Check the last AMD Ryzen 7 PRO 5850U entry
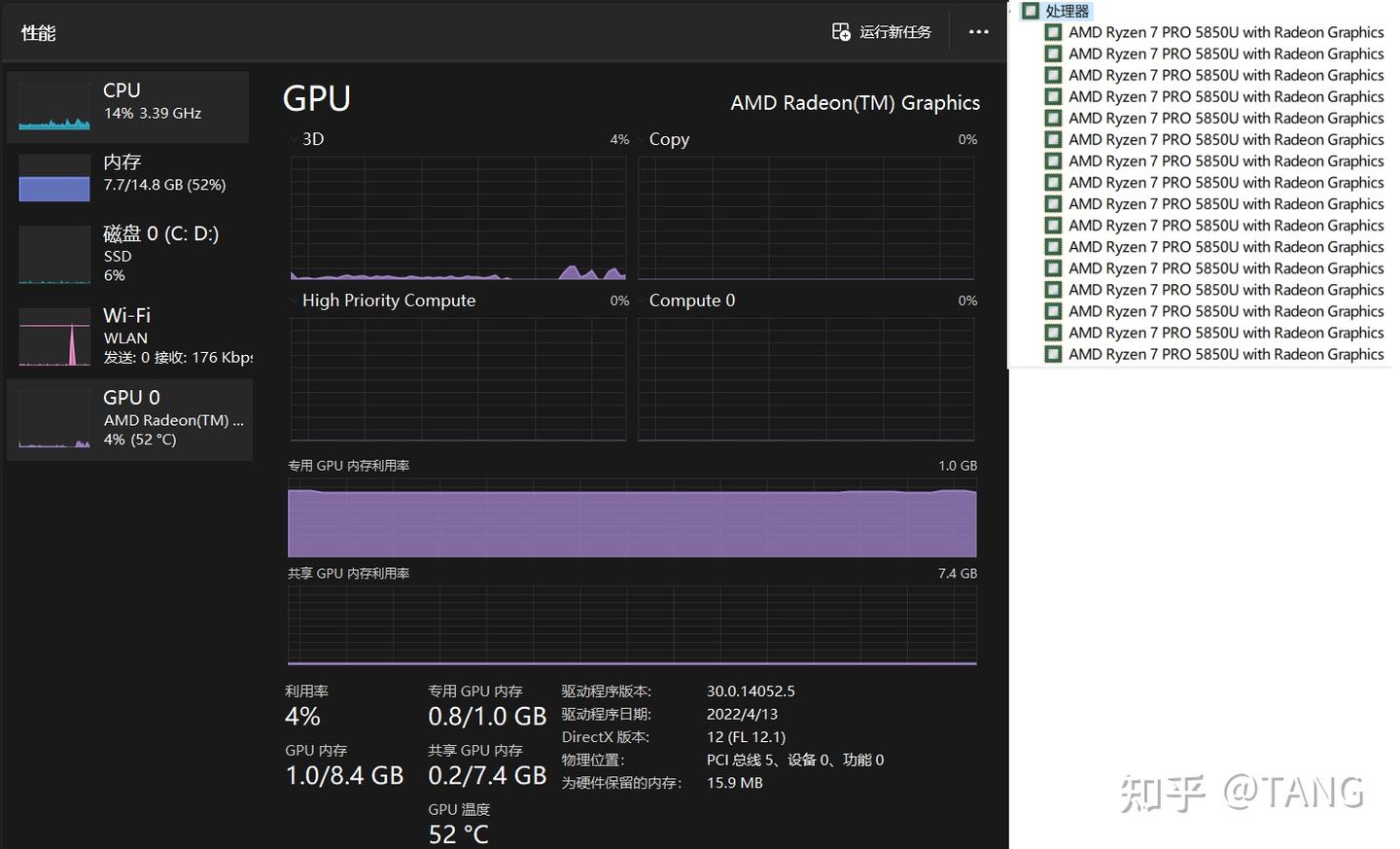Viewport: 1400px width, 849px height. tap(1053, 354)
